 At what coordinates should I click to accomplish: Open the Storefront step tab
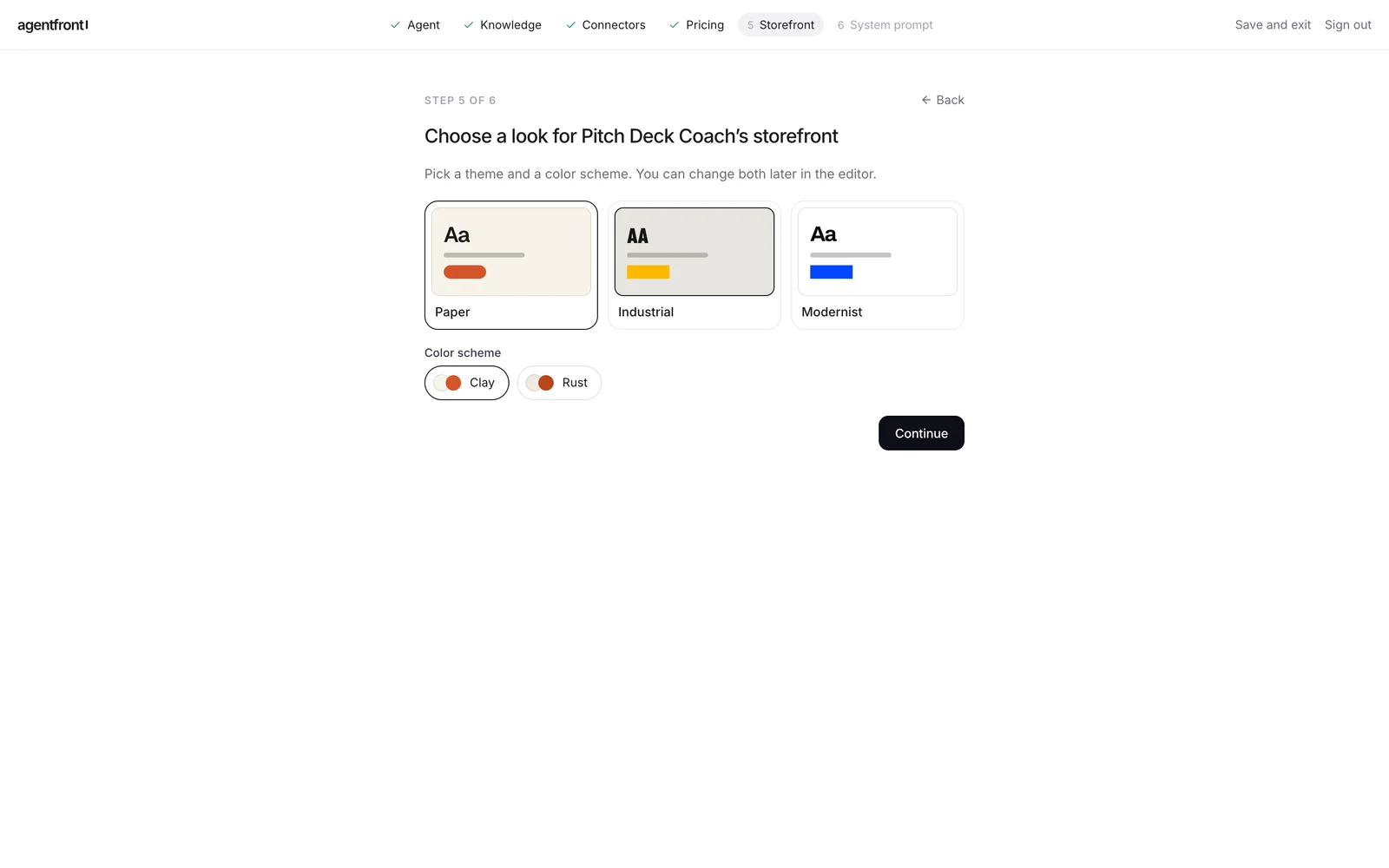(x=780, y=25)
